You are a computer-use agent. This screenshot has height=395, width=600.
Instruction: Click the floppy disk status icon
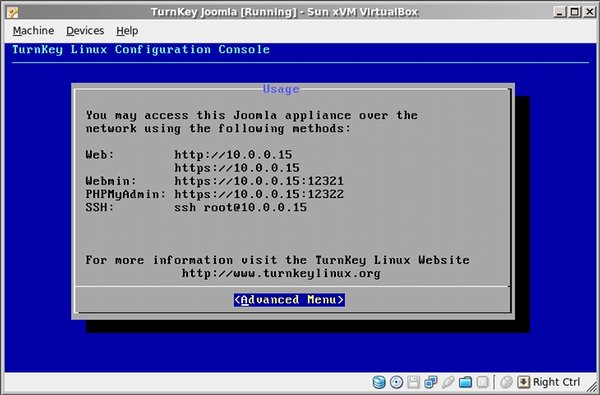tap(414, 382)
